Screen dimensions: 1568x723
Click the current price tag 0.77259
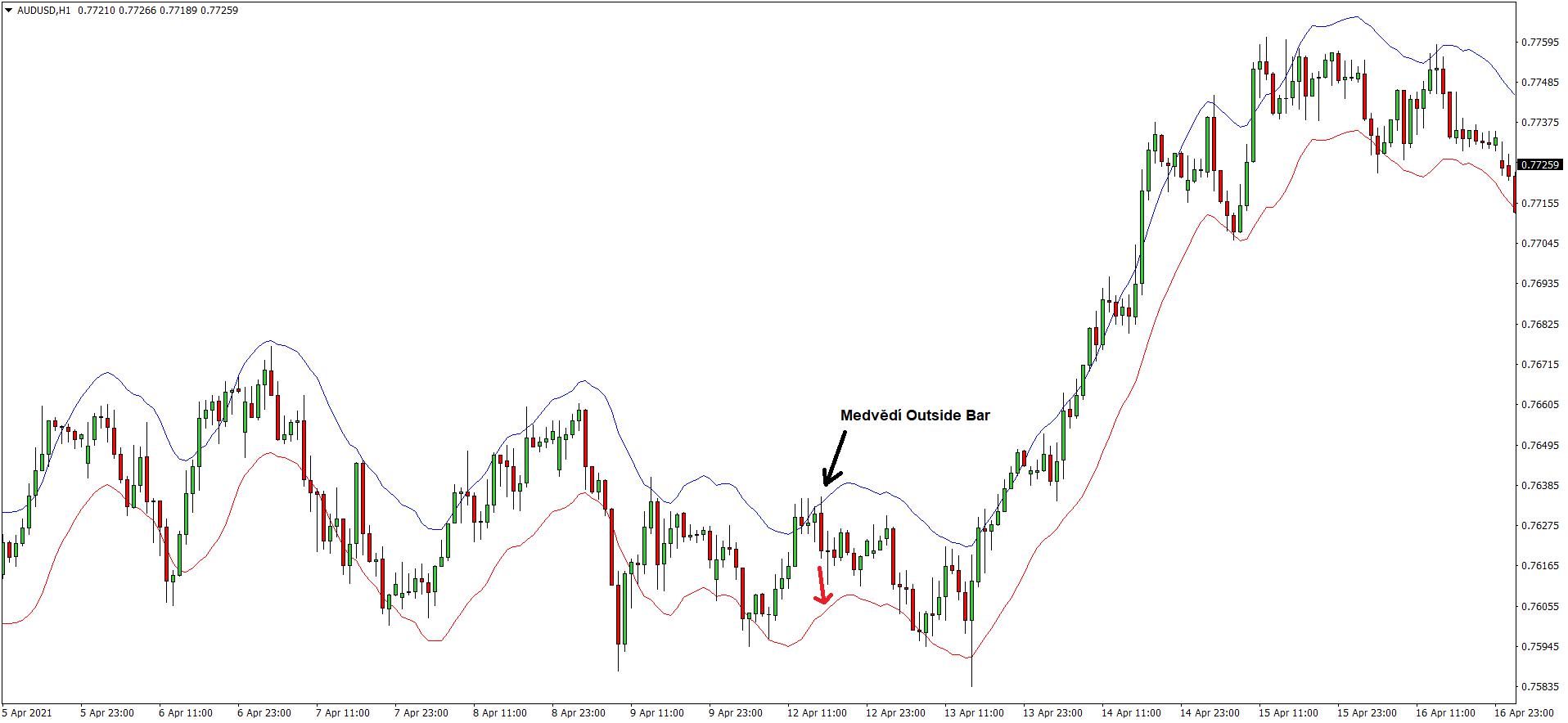tap(1539, 164)
